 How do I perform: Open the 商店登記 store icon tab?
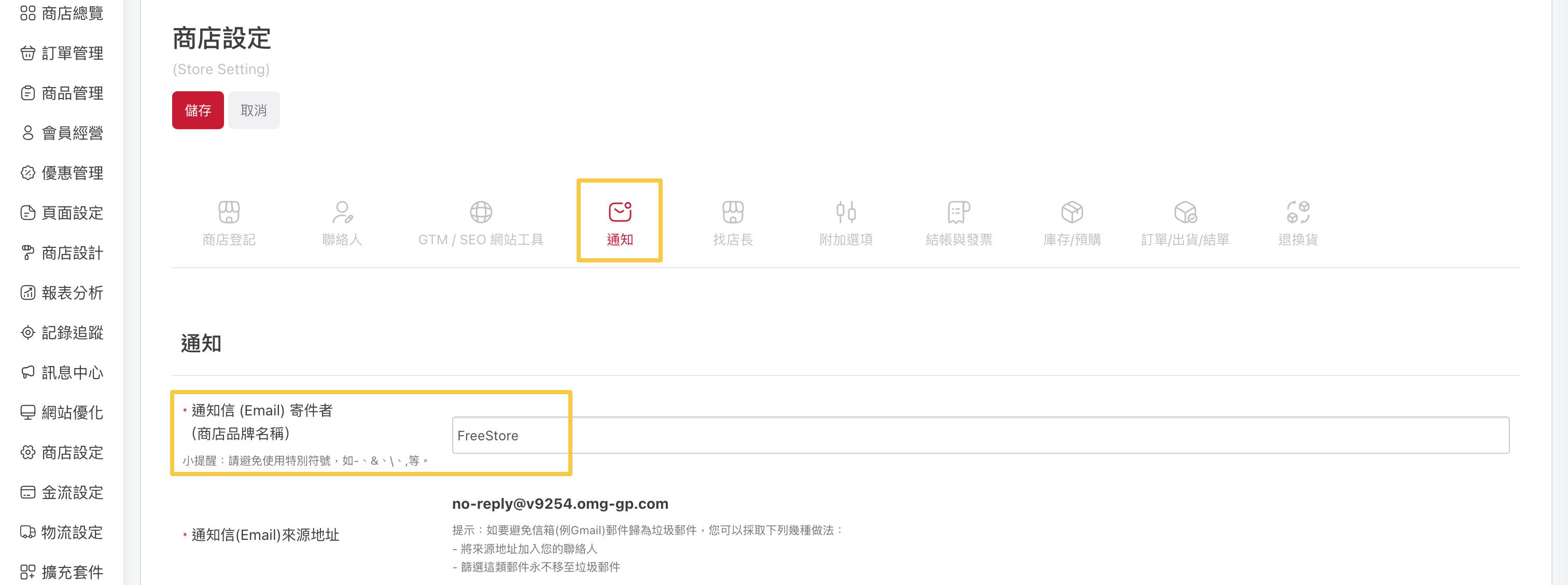click(x=229, y=213)
